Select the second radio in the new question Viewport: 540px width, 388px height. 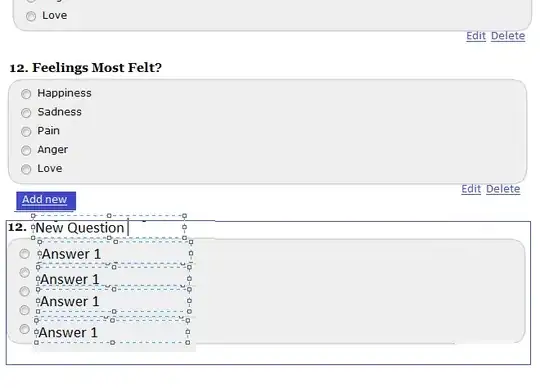pyautogui.click(x=24, y=273)
